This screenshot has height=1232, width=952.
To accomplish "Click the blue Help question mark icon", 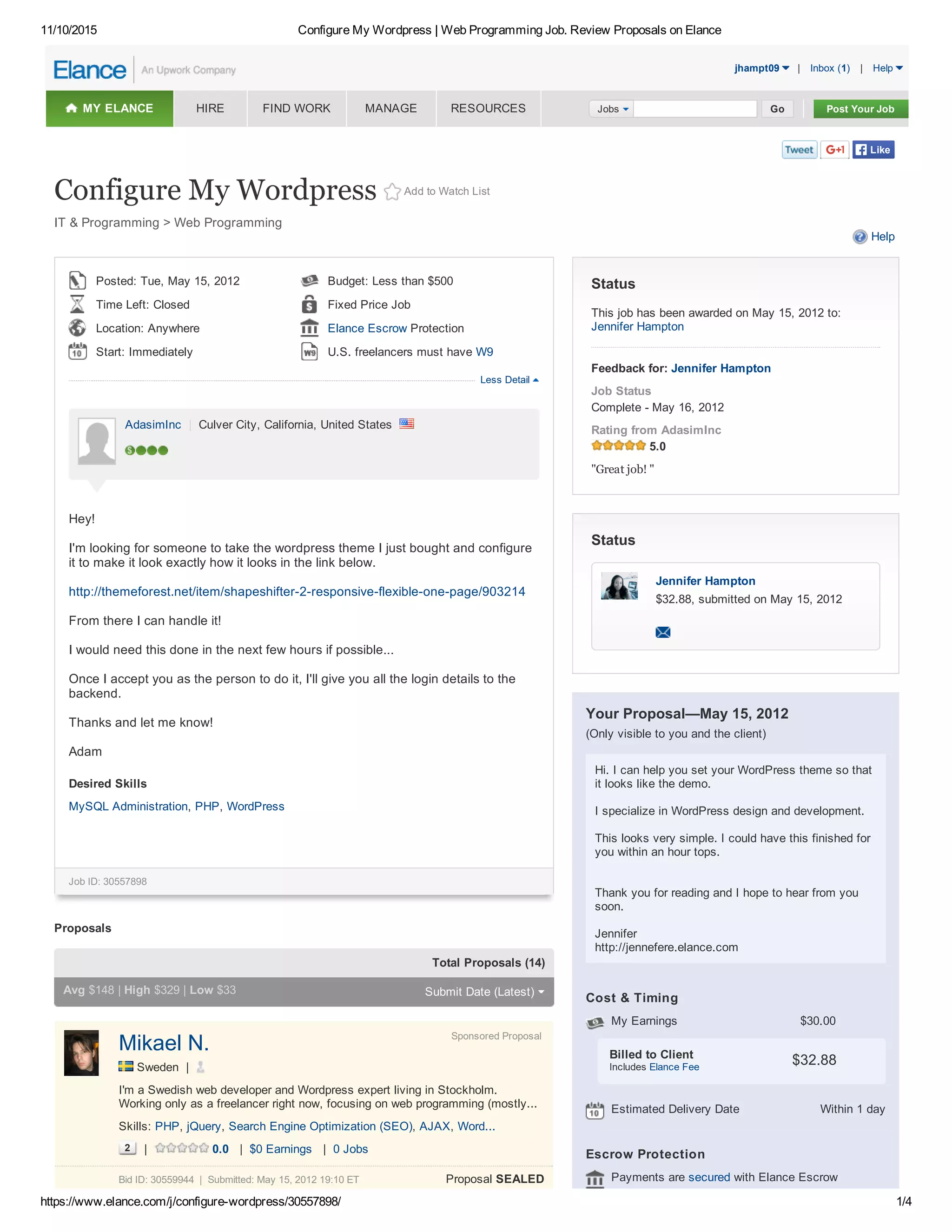I will click(859, 237).
